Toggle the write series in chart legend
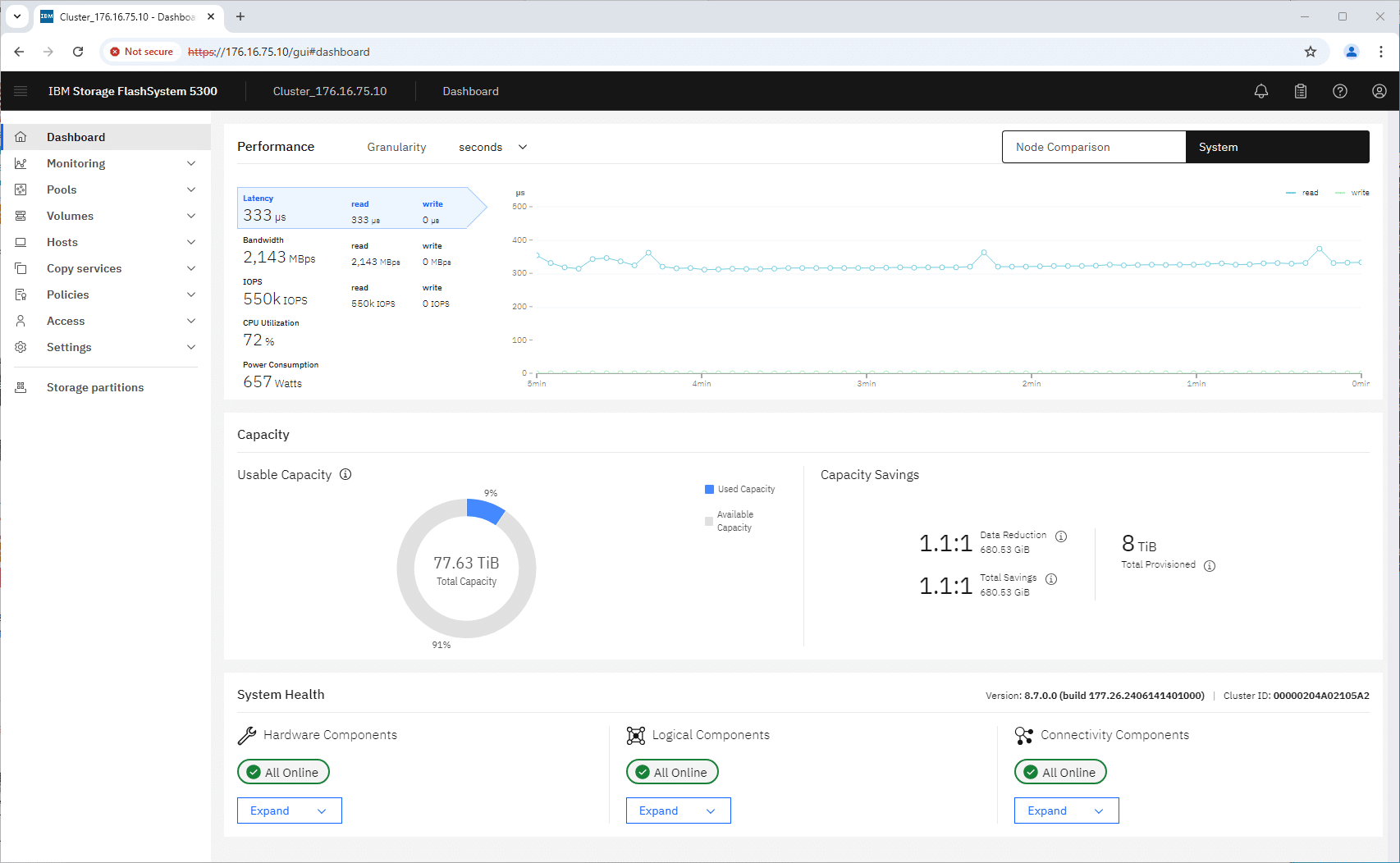The image size is (1400, 863). pos(1352,193)
